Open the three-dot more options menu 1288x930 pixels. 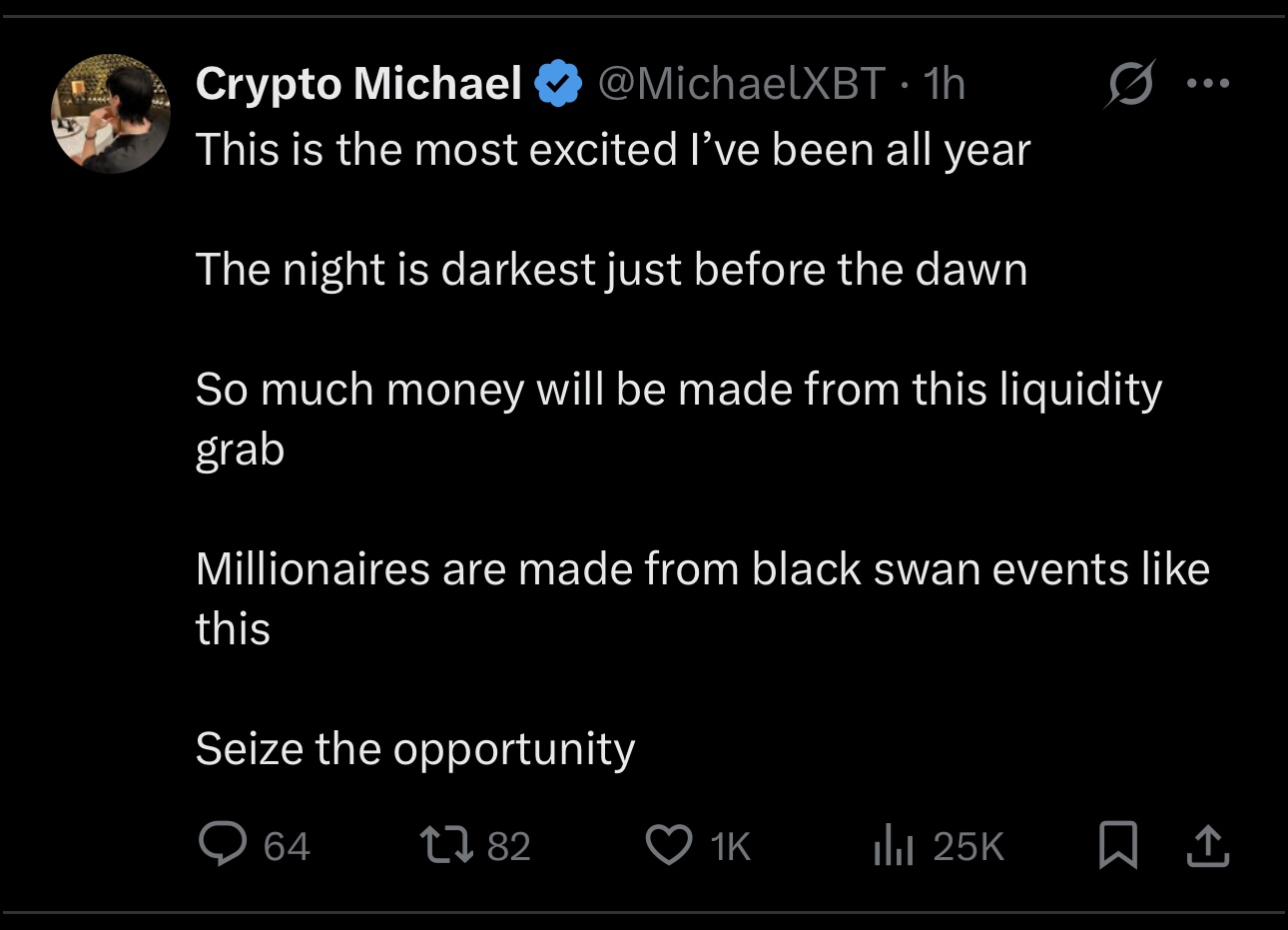[1208, 84]
